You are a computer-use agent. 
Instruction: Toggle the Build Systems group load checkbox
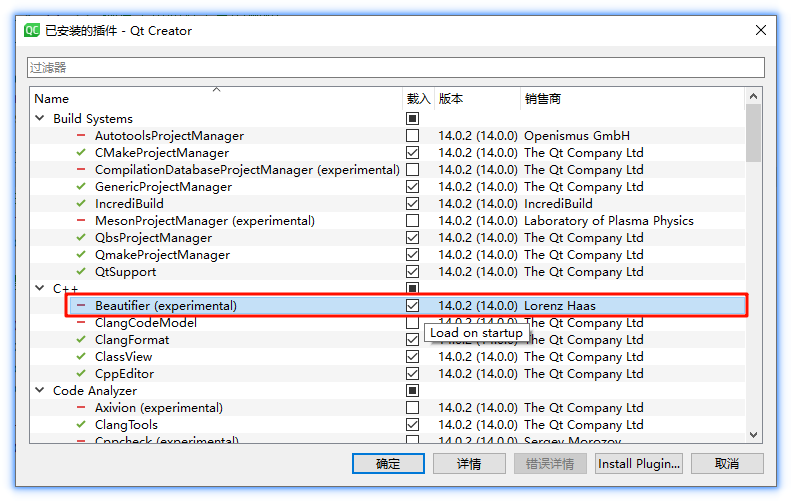[413, 119]
